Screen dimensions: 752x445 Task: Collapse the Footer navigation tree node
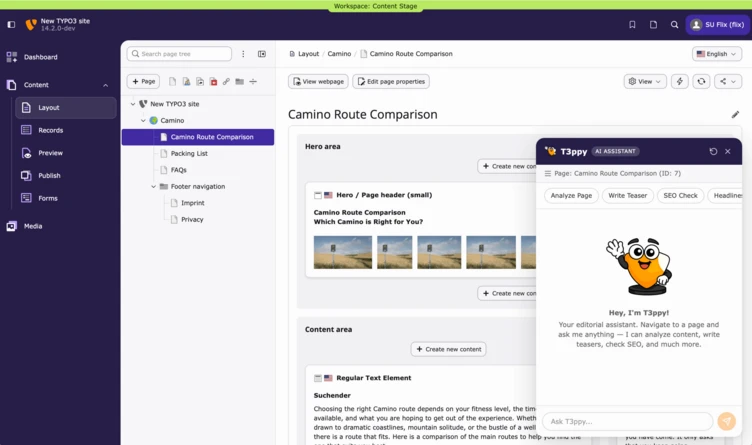coord(153,187)
